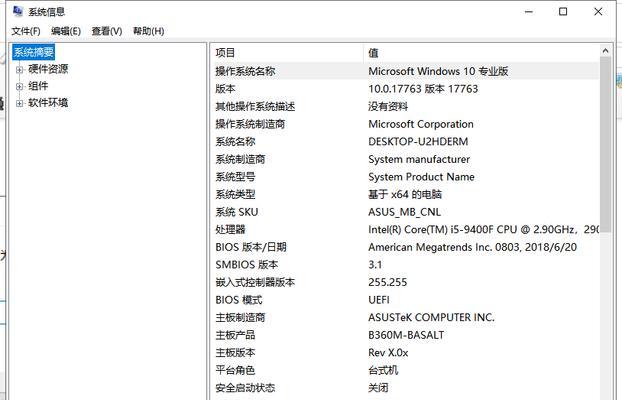Screen dimensions: 622x400
Task: Click the American Megatrends Inc. value
Action: pyautogui.click(x=472, y=247)
